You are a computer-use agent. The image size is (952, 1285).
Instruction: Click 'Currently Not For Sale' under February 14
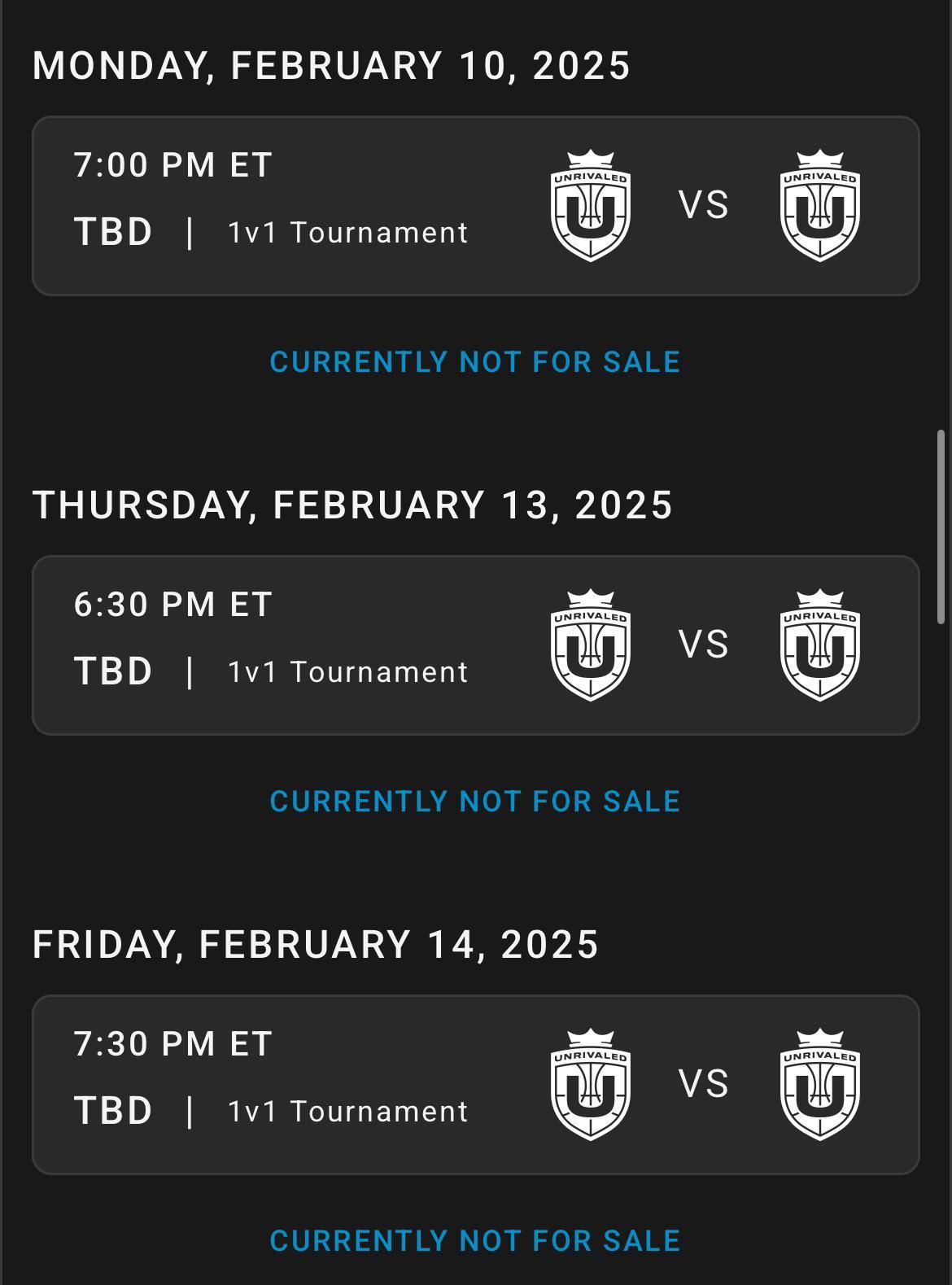pos(475,1241)
